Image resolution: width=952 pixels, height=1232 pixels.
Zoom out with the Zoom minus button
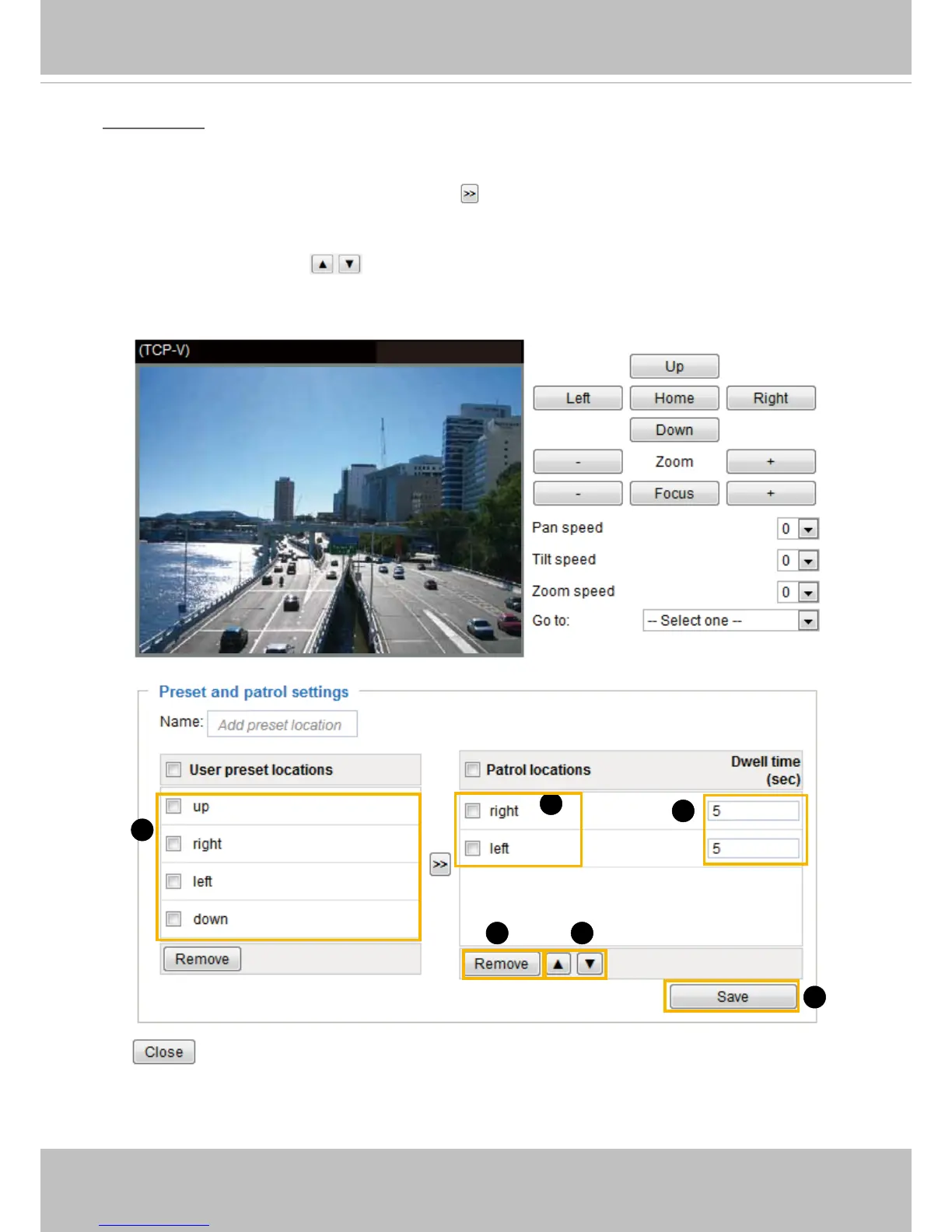pyautogui.click(x=577, y=462)
